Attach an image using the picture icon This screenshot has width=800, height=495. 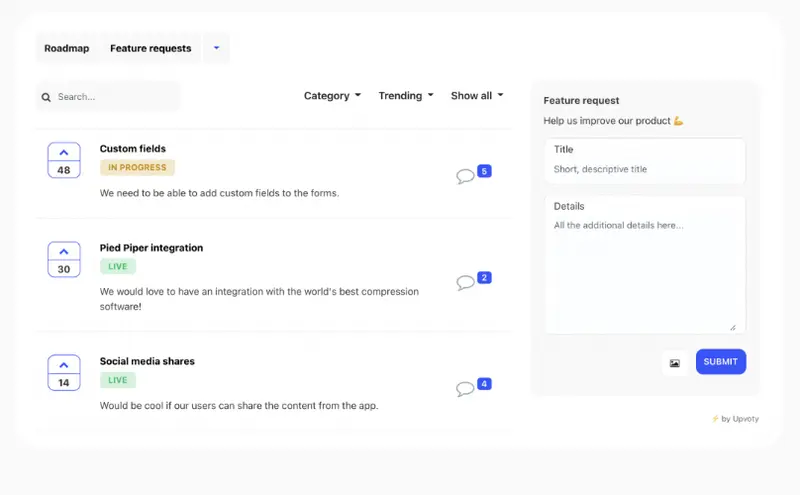674,363
